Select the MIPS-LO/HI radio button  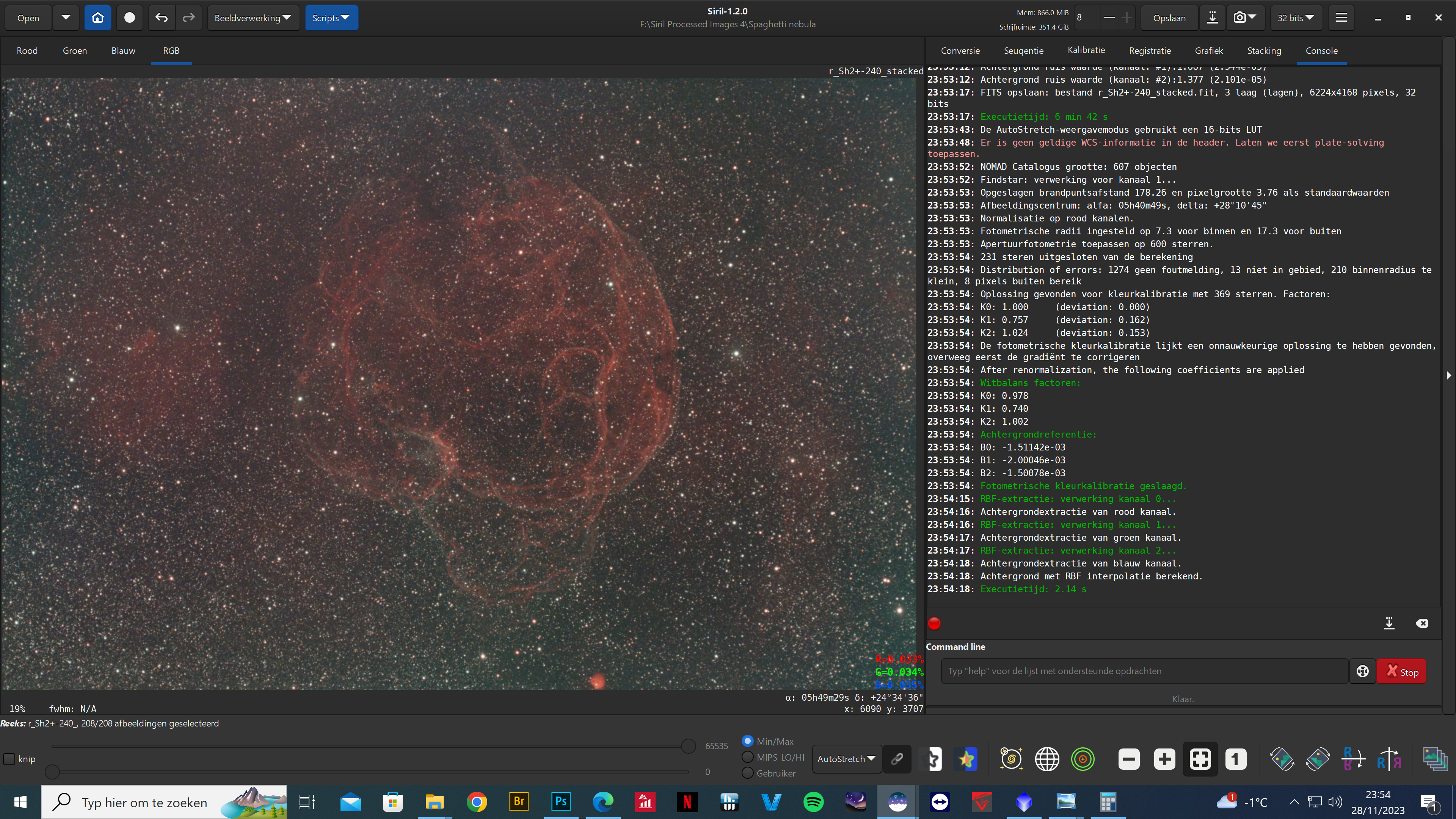tap(747, 757)
